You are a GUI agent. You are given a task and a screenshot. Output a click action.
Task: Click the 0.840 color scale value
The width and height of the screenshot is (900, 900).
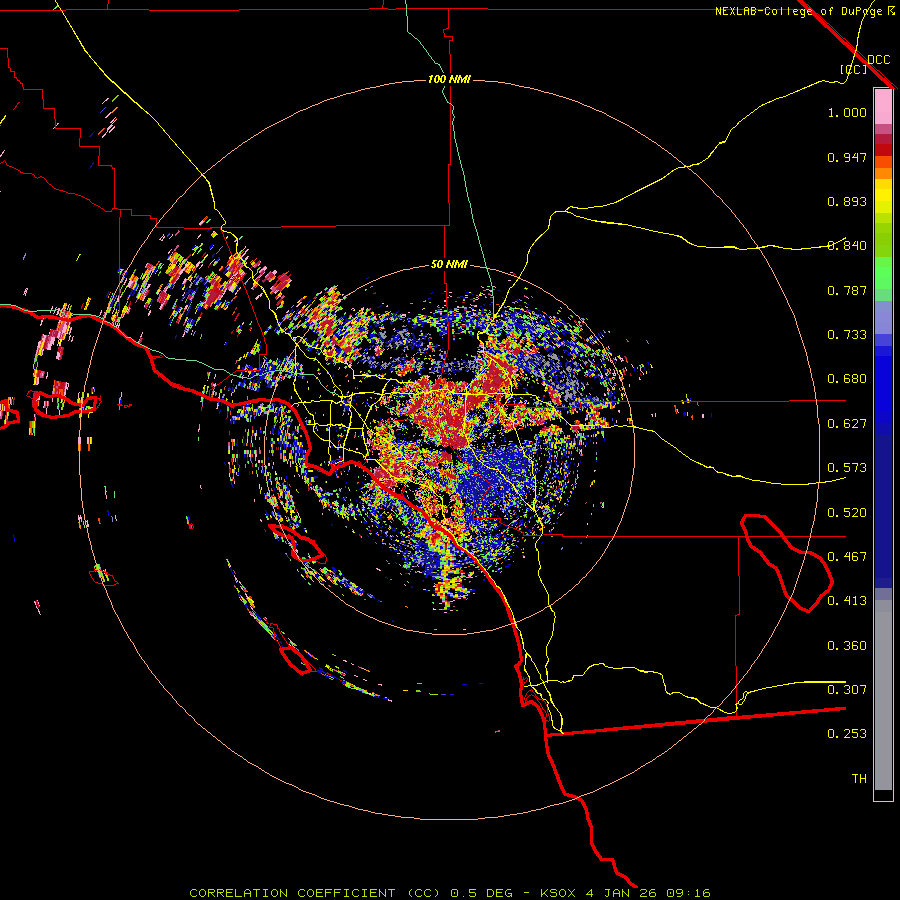(847, 246)
